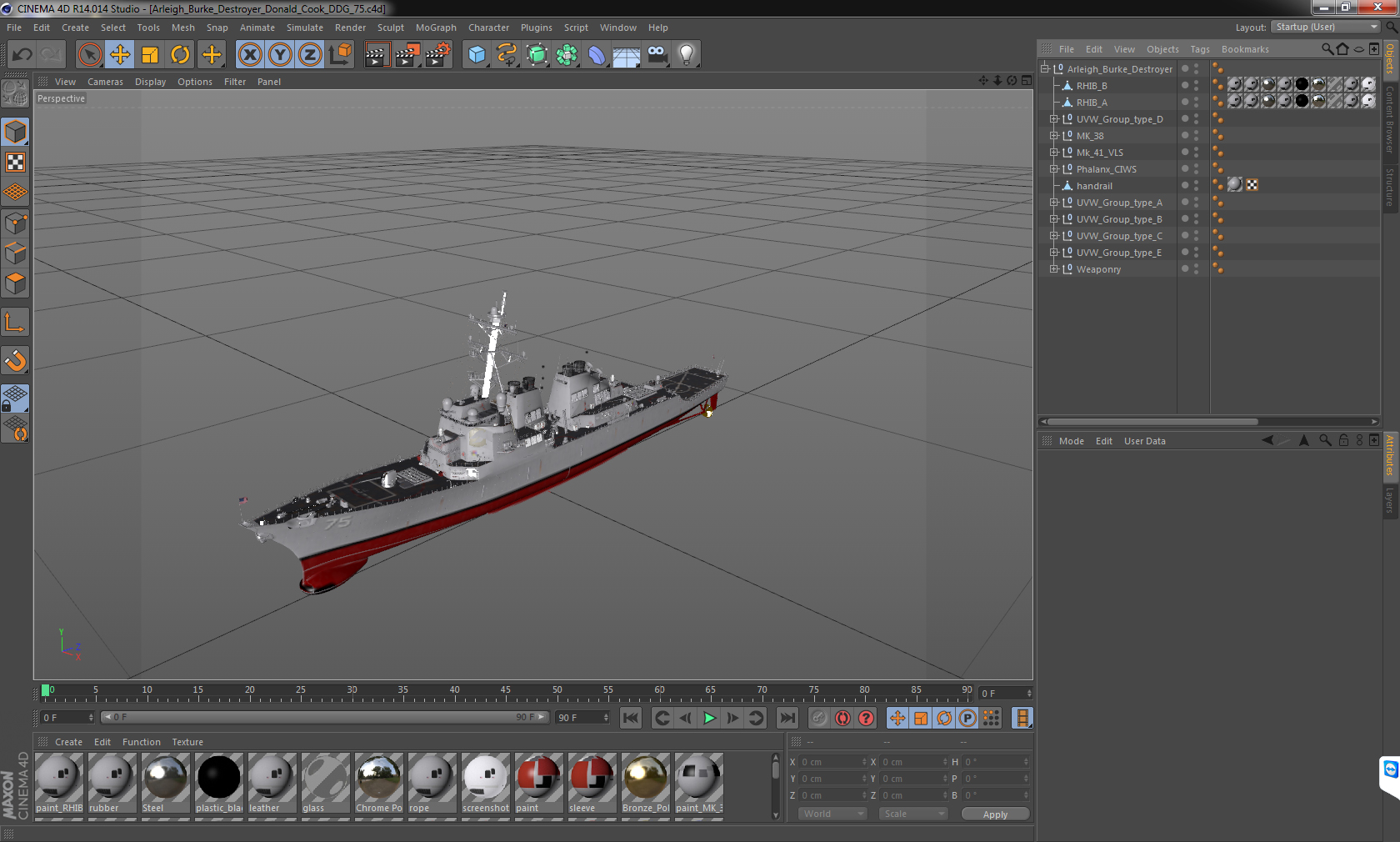Activate the Rotate tool
The height and width of the screenshot is (842, 1400).
(180, 55)
